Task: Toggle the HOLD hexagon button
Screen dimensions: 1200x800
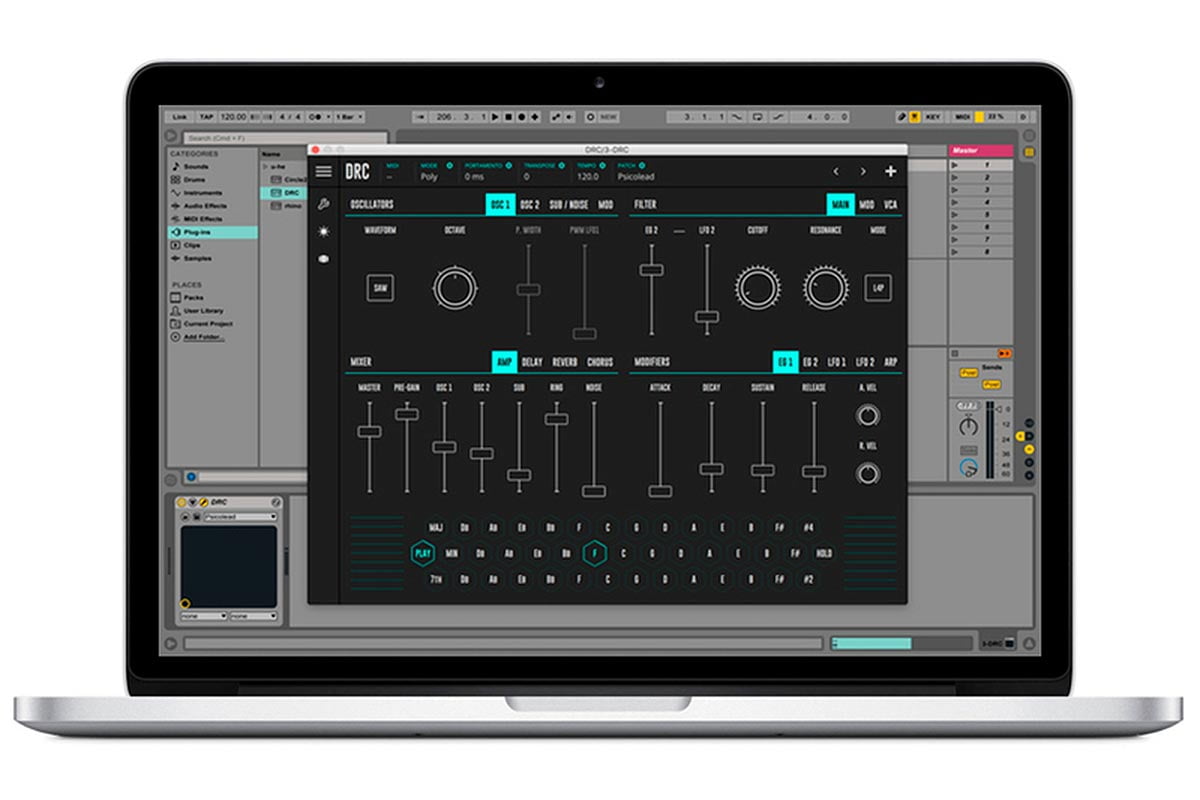Action: click(x=824, y=553)
